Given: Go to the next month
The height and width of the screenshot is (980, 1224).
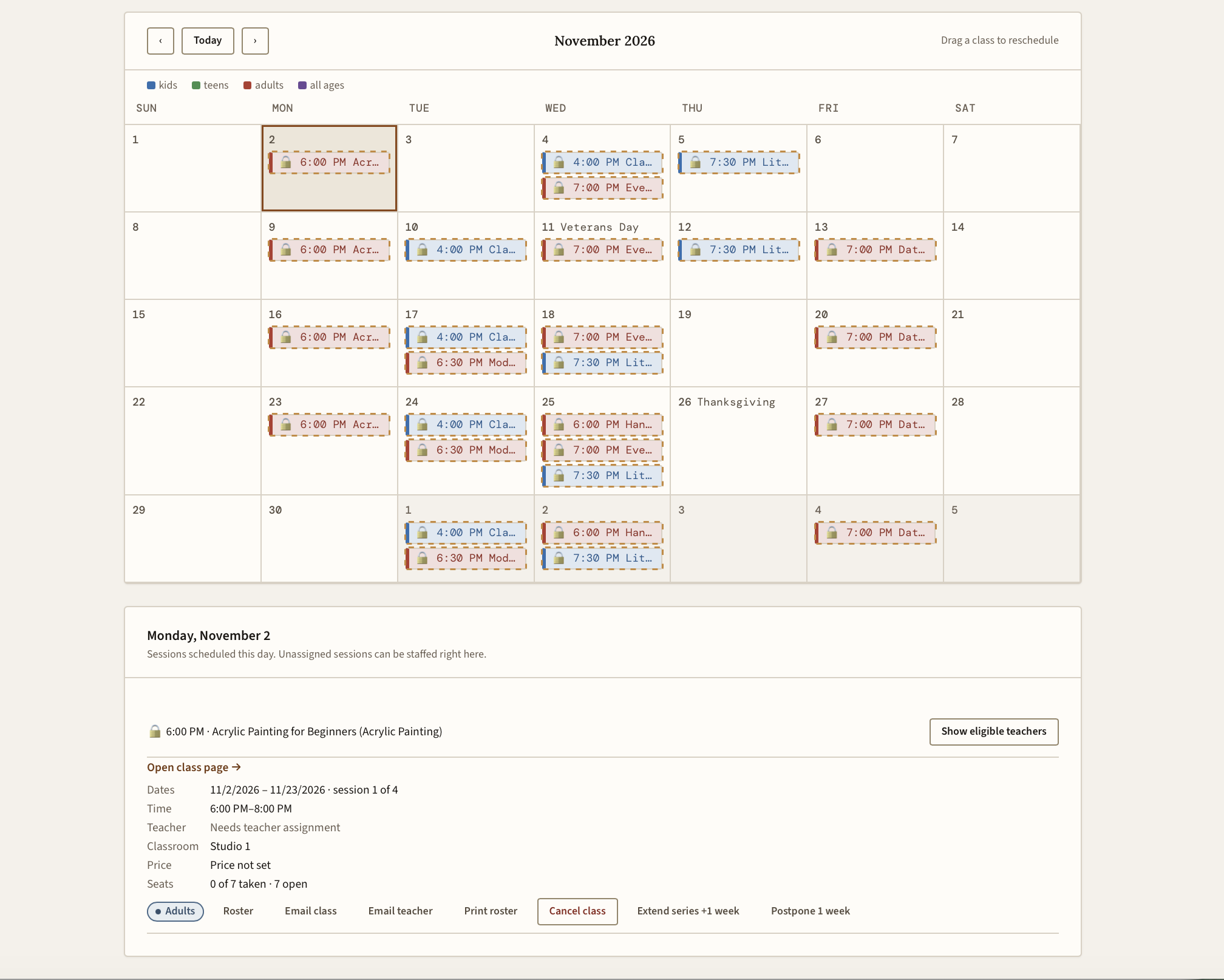Looking at the screenshot, I should (255, 41).
